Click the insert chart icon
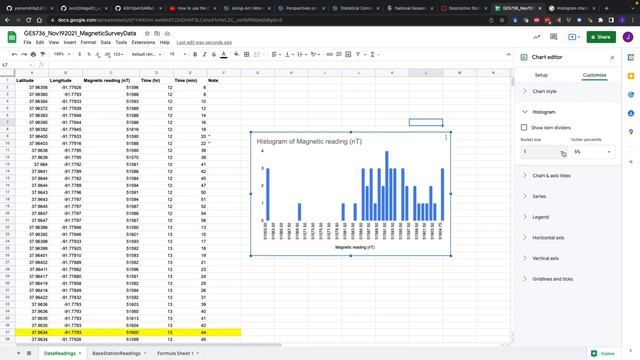 pyautogui.click(x=348, y=54)
